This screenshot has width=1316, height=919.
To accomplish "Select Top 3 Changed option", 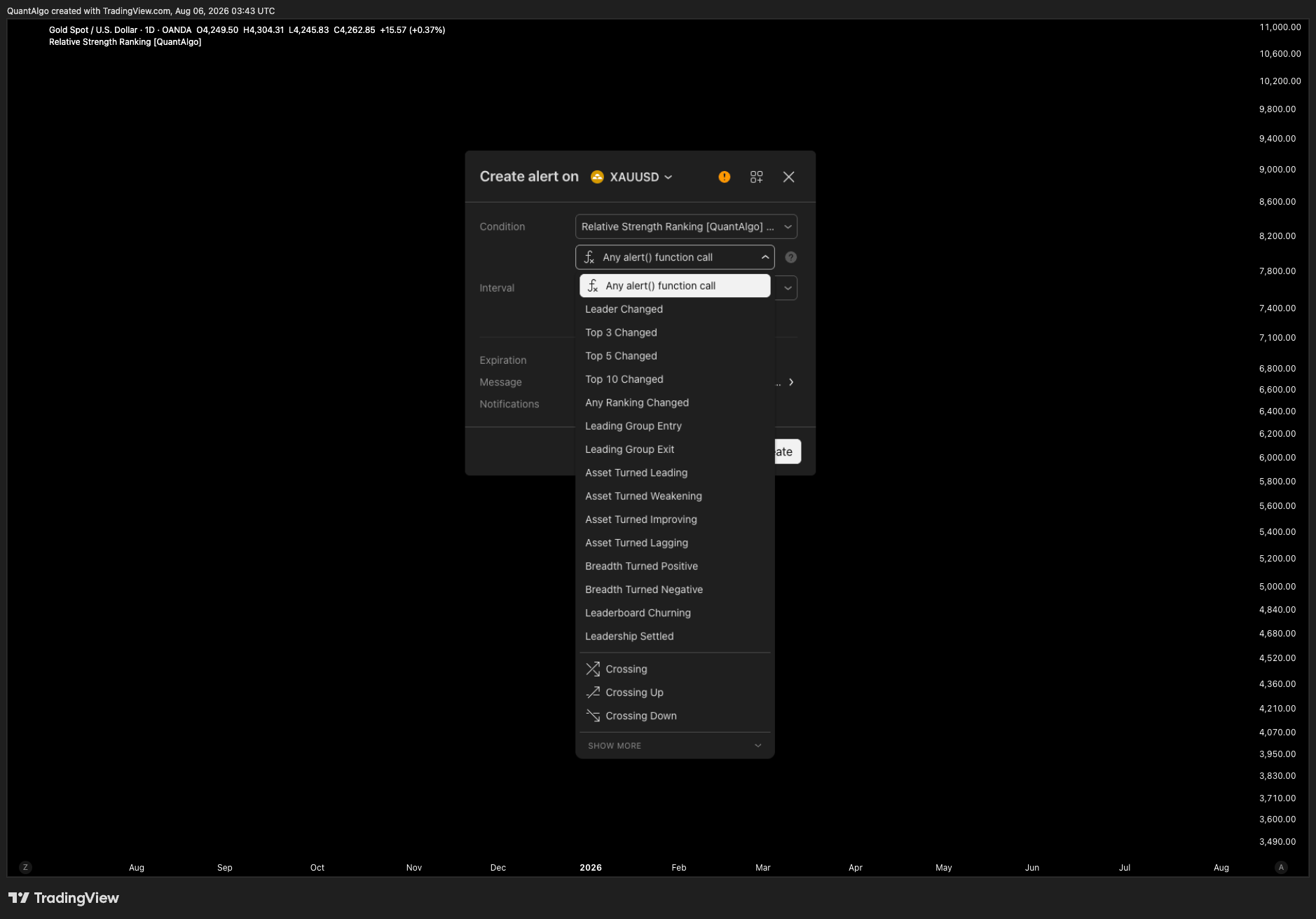I will coord(675,333).
